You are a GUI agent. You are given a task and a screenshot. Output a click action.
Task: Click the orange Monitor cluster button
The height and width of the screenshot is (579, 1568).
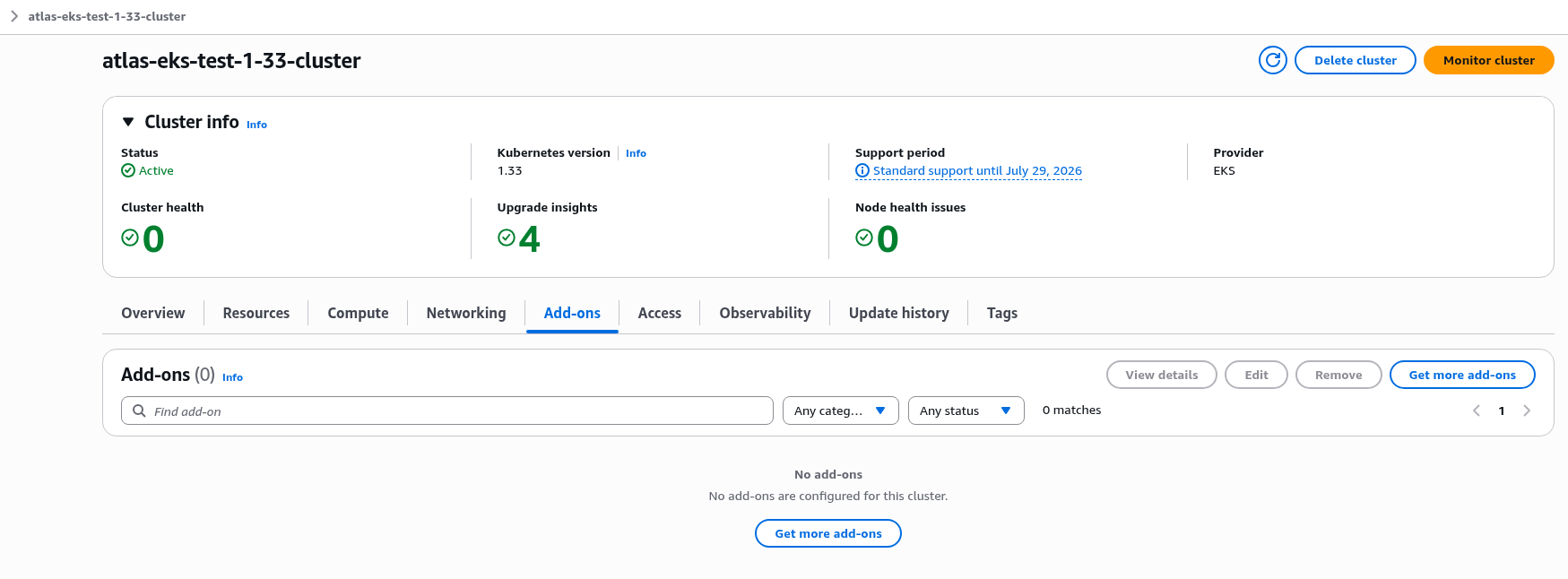(x=1488, y=60)
